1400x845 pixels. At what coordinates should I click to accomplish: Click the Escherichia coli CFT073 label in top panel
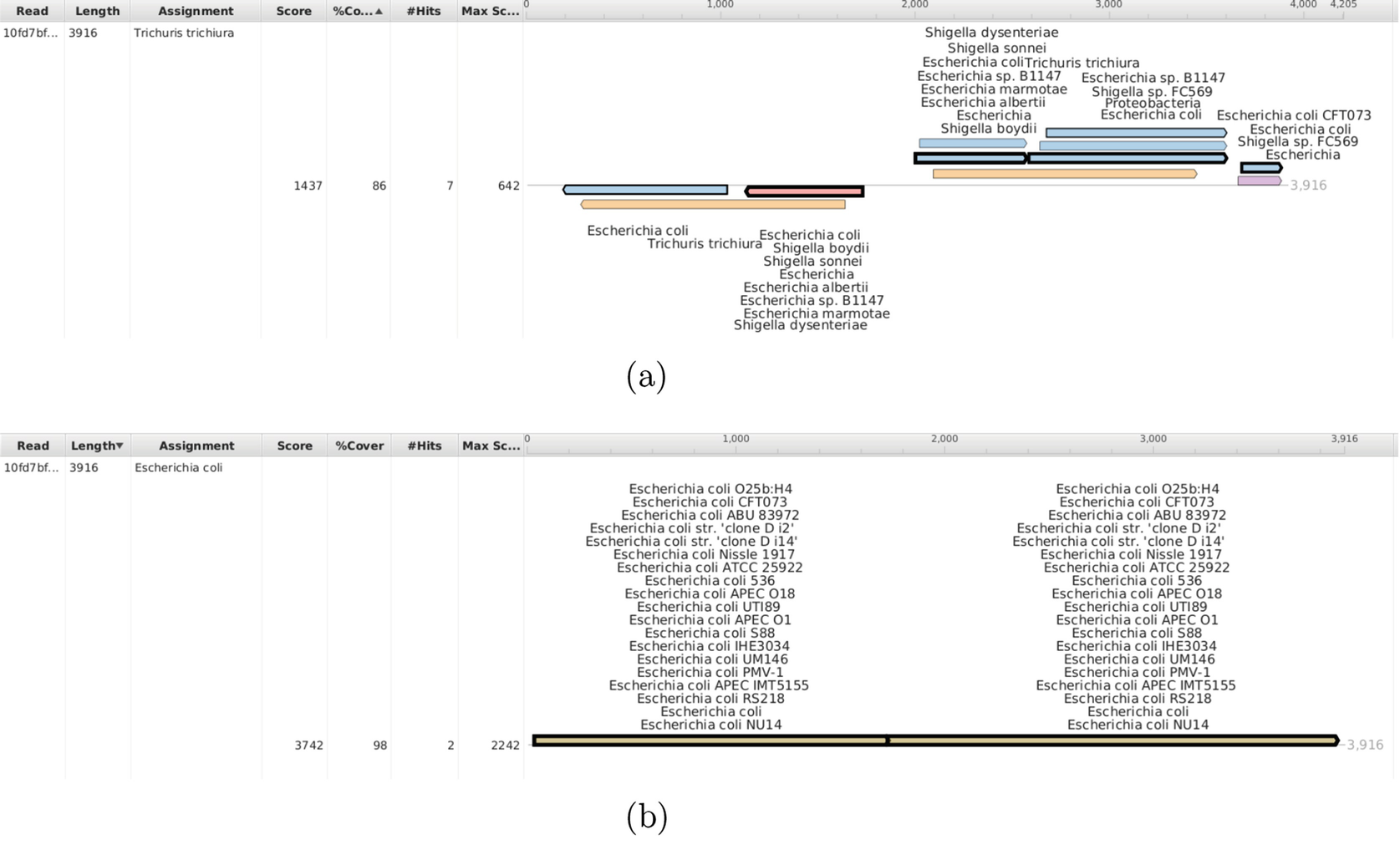(x=1293, y=115)
